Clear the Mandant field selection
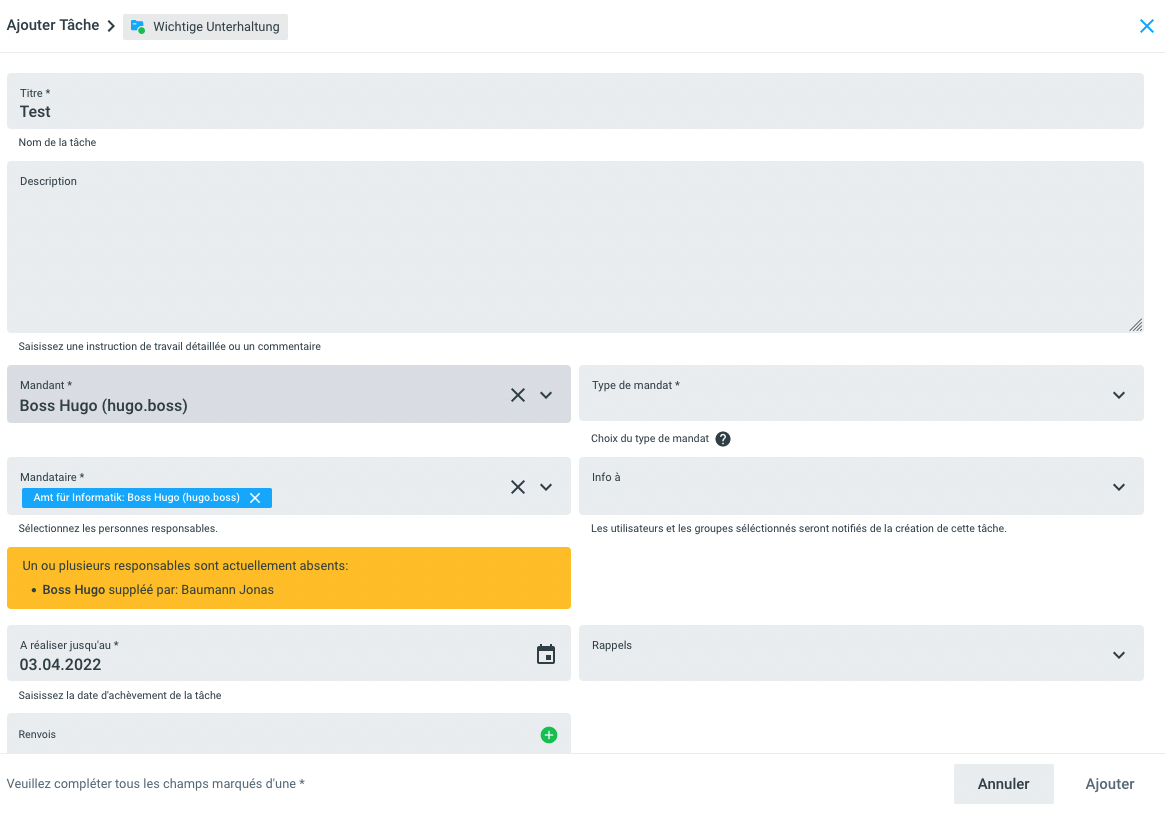 518,395
